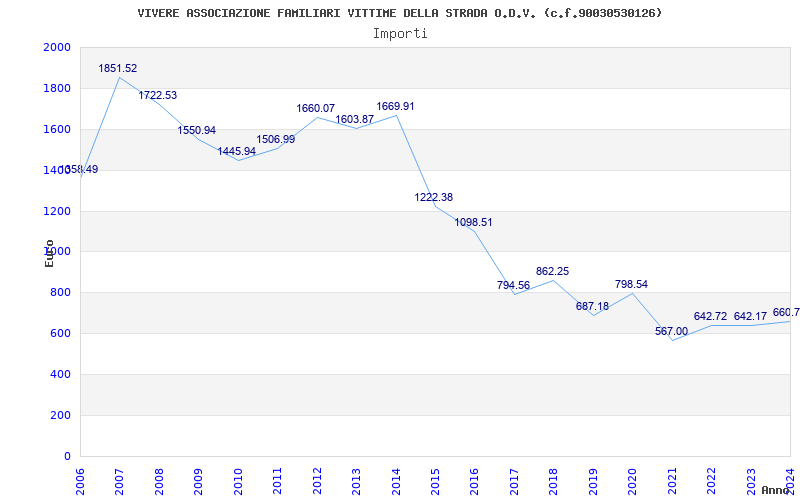This screenshot has height=500, width=800.
Task: Click x-axis year 2009
Action: point(198,481)
